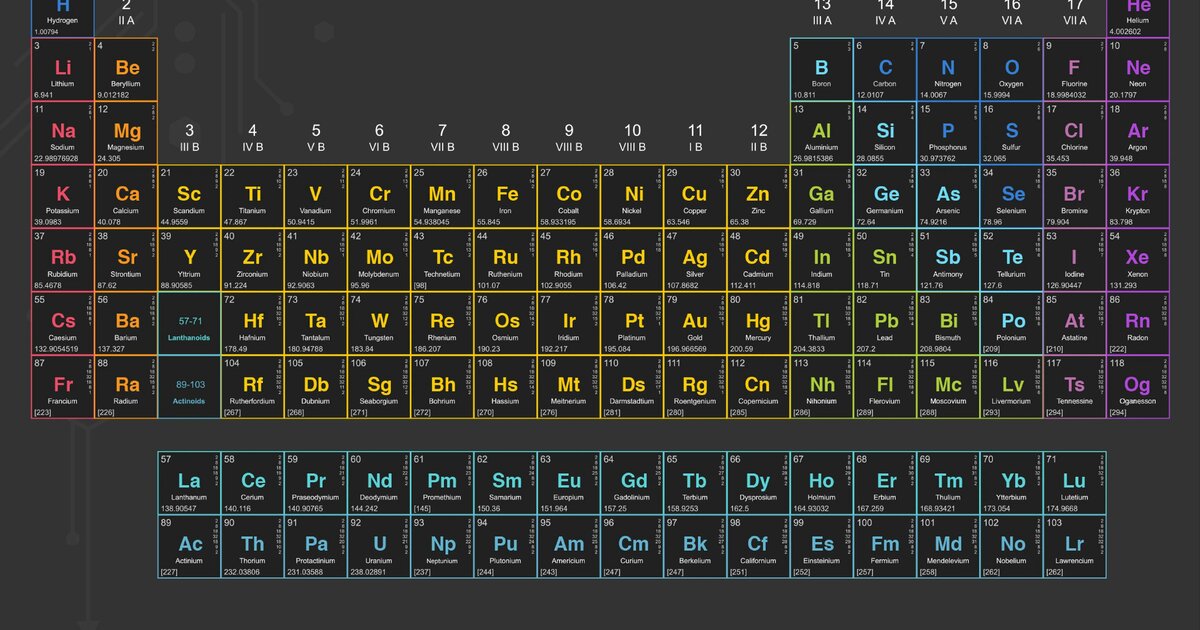Image resolution: width=1200 pixels, height=630 pixels.
Task: Select the Uranium (U) tile
Action: coord(379,546)
